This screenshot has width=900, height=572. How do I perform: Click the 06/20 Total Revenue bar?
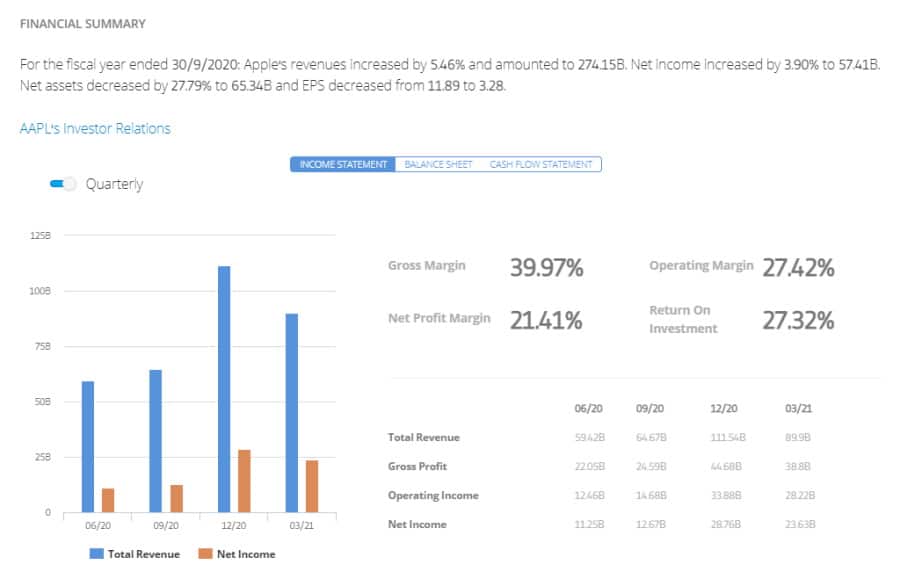(x=88, y=447)
